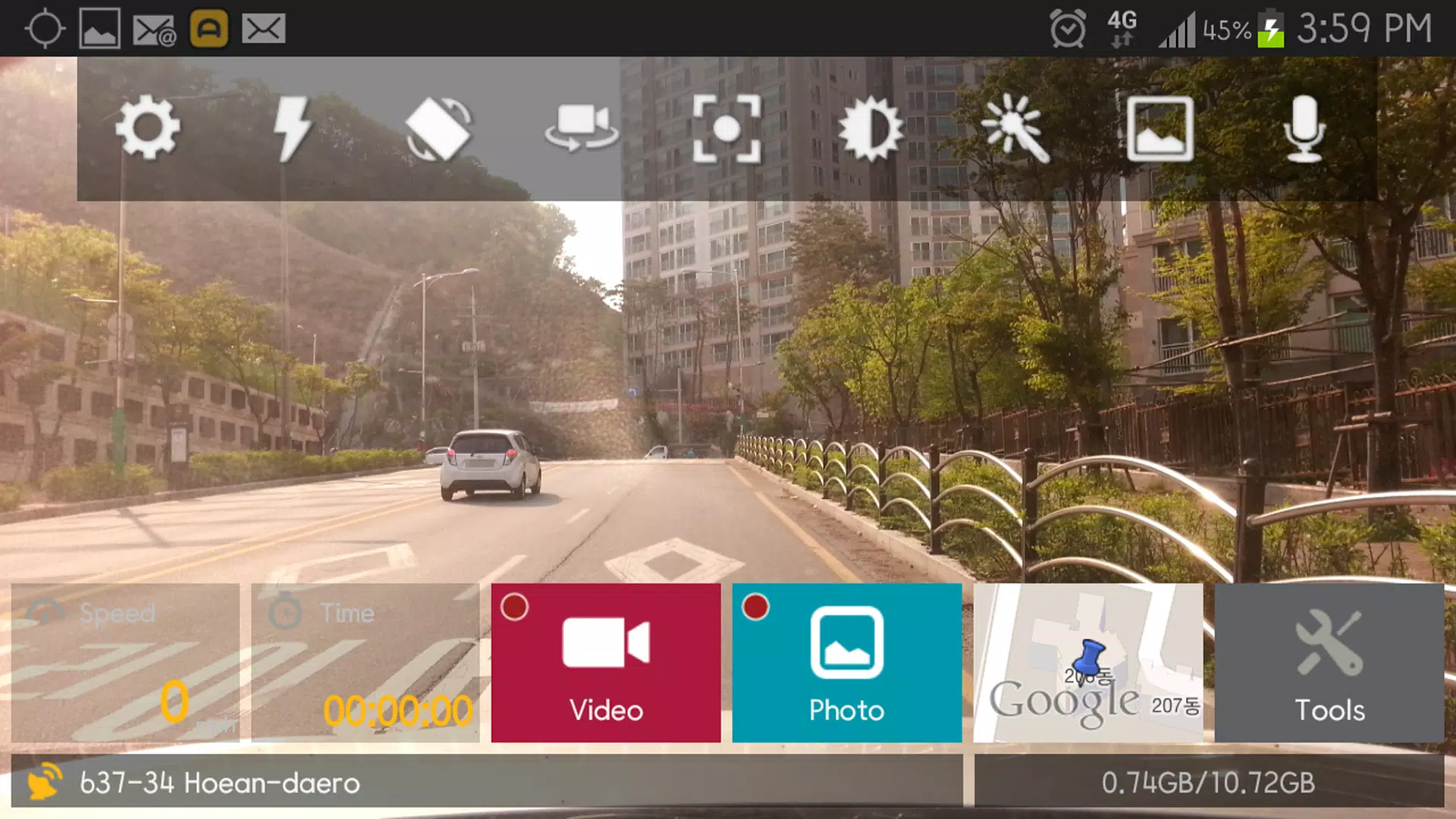Open the email @ notification icon
Viewport: 1456px width, 819px height.
tap(155, 30)
